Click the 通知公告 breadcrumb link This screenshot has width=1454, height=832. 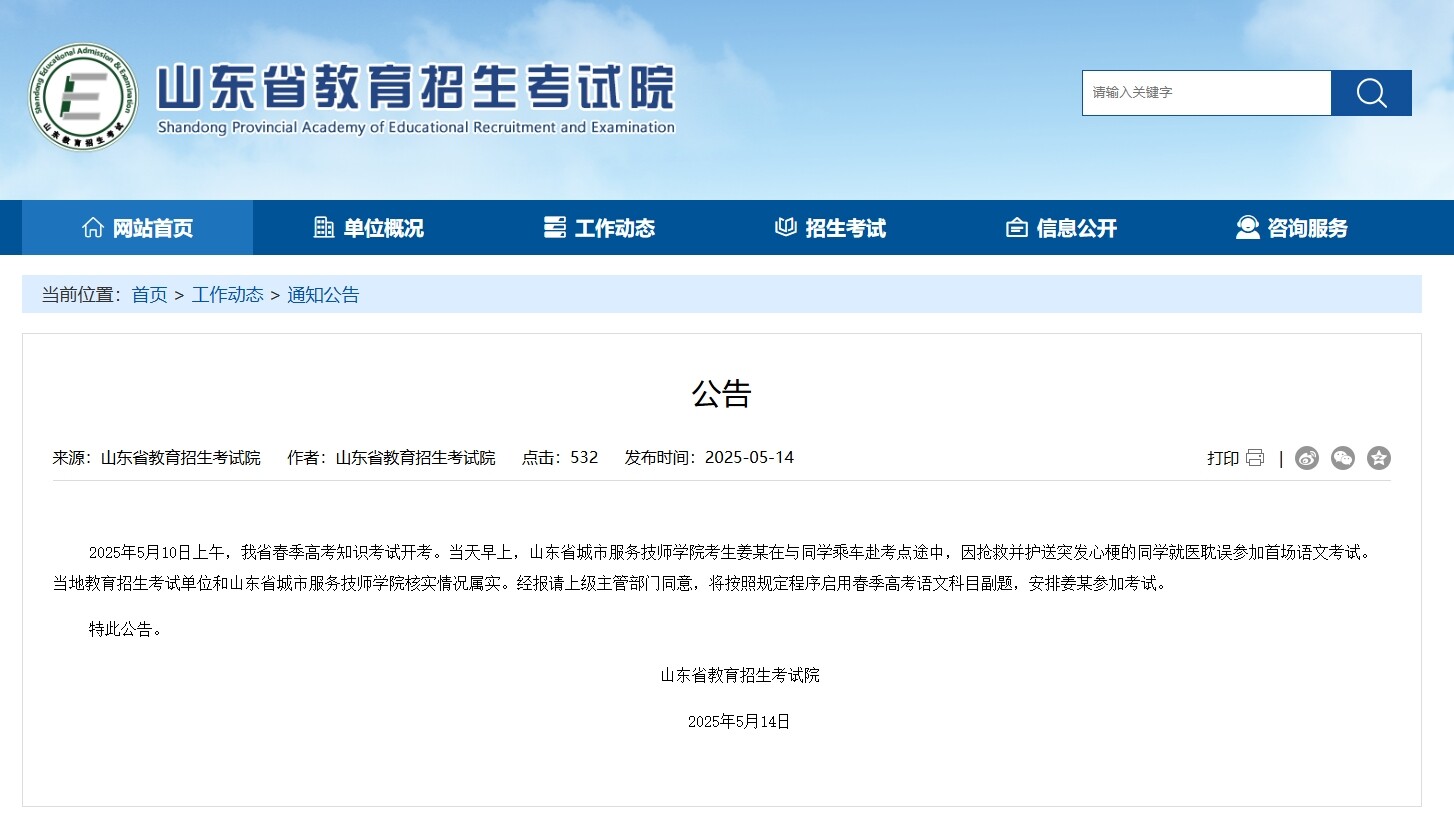tap(323, 295)
